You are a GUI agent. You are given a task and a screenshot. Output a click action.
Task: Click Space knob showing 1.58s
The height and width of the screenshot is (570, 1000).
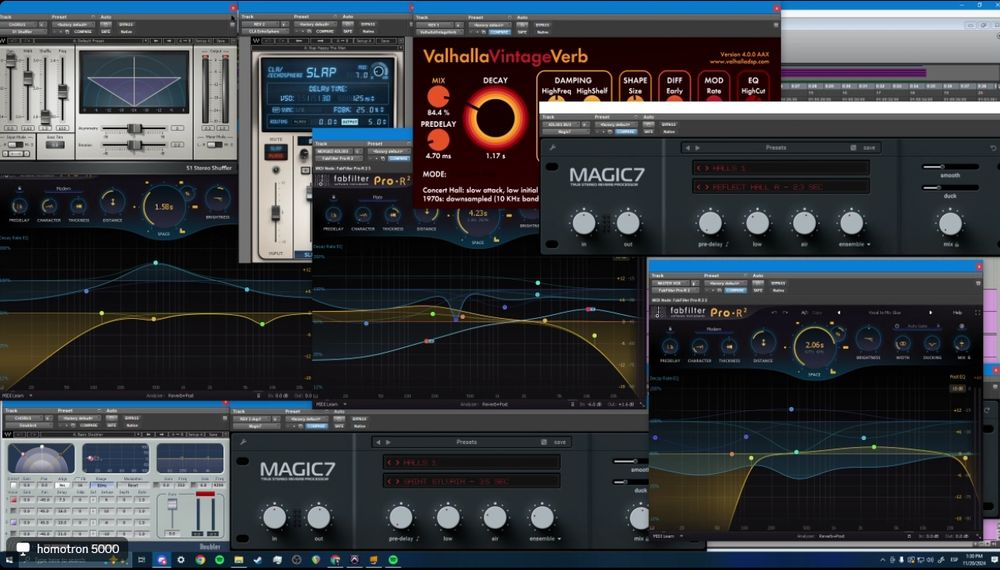164,207
